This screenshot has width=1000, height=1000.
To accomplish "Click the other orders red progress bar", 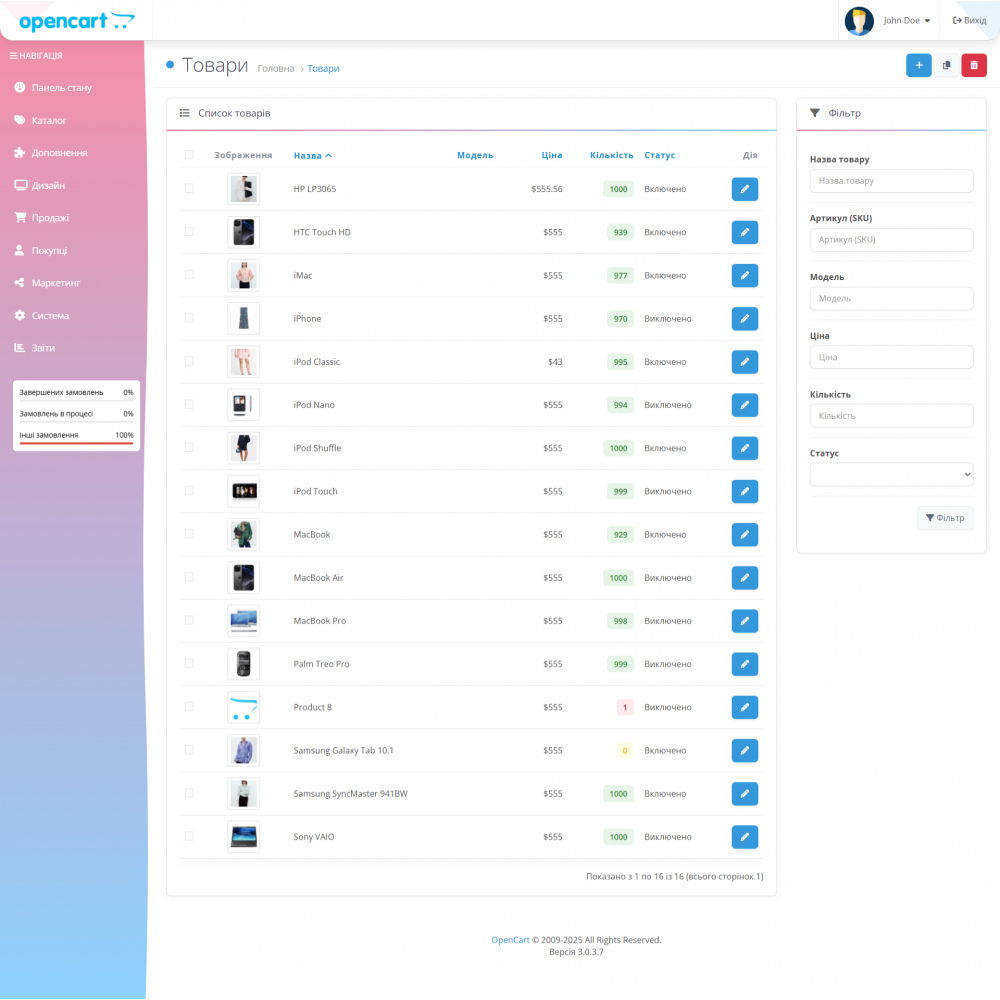I will coord(76,443).
